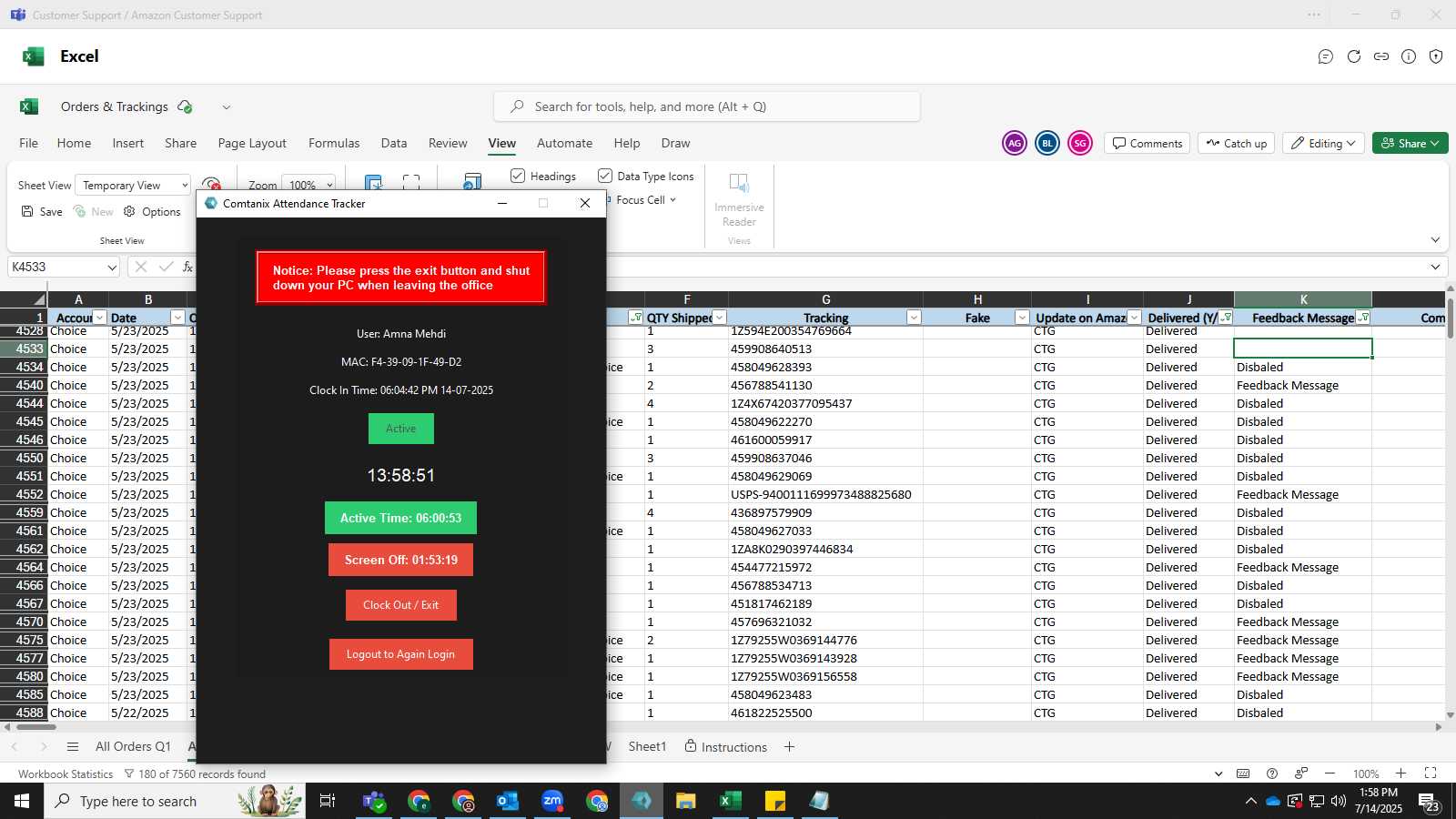This screenshot has width=1456, height=819.
Task: Click Workbook Statistics in status bar
Action: [66, 774]
